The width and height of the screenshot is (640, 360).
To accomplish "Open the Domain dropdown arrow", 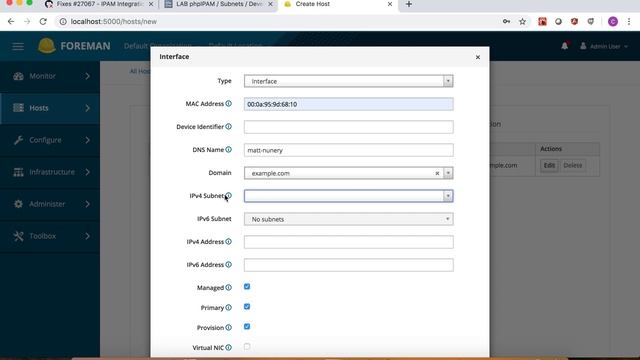I will (448, 173).
